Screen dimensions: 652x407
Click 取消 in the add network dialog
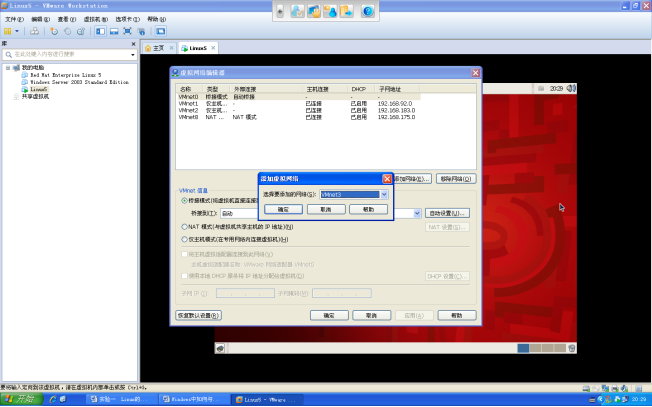326,209
